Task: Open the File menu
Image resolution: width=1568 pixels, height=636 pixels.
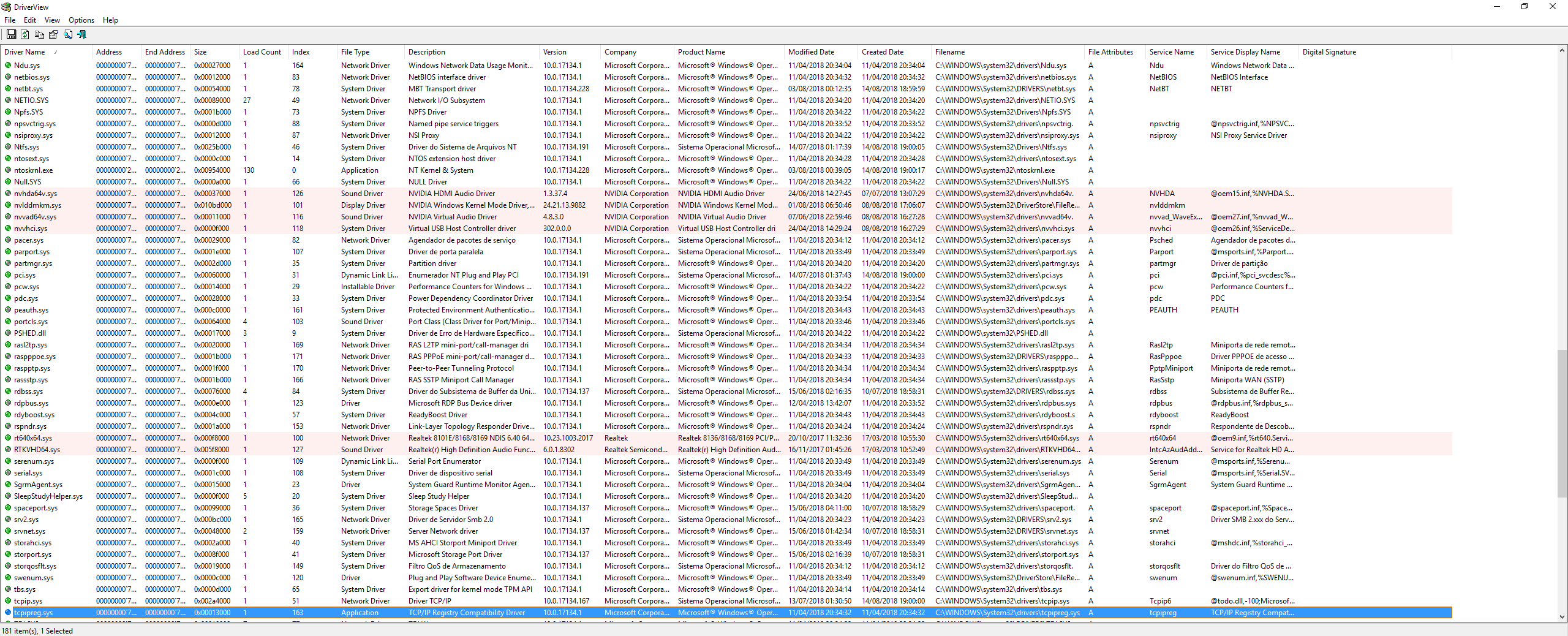Action: [10, 20]
